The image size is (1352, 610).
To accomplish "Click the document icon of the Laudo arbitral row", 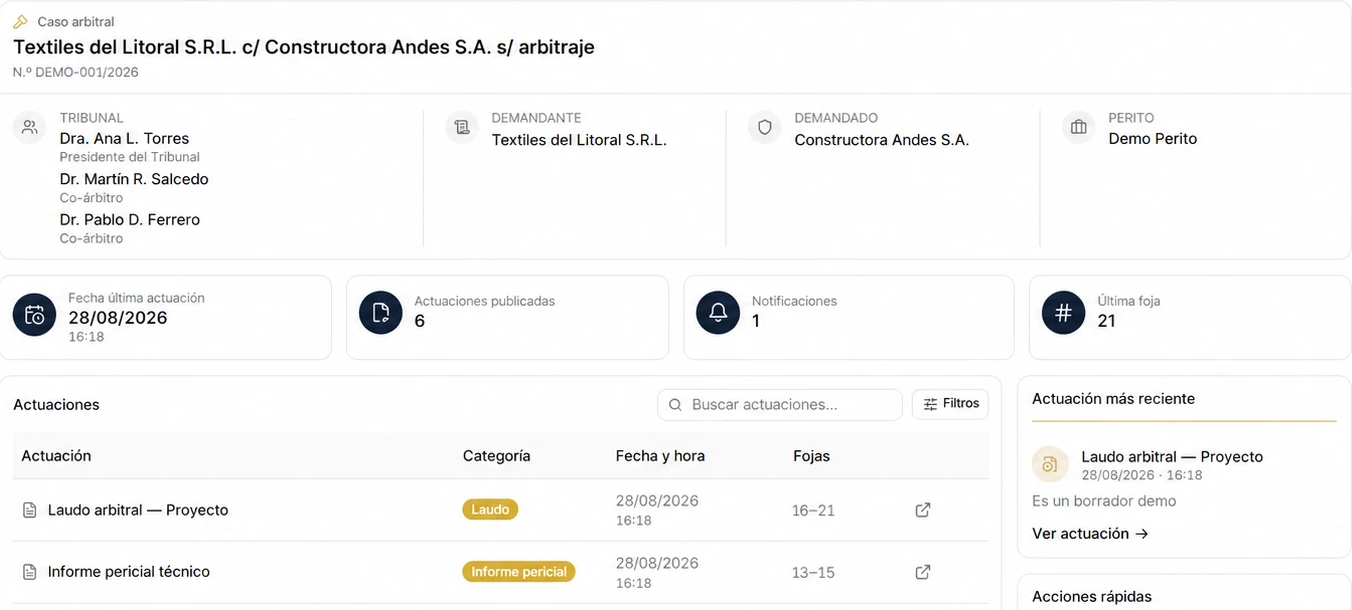I will 30,510.
